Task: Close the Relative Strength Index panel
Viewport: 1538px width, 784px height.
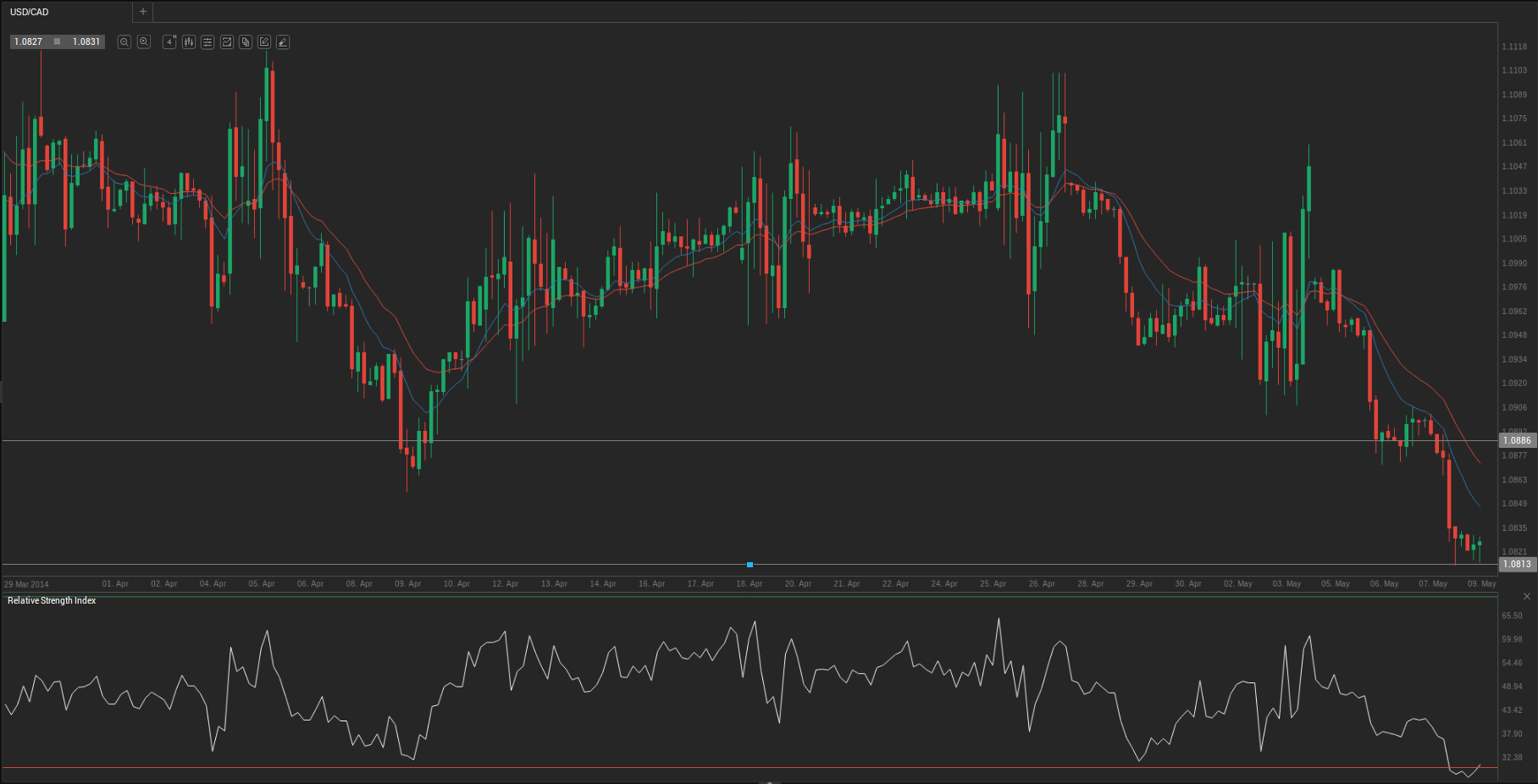Action: pyautogui.click(x=1527, y=597)
